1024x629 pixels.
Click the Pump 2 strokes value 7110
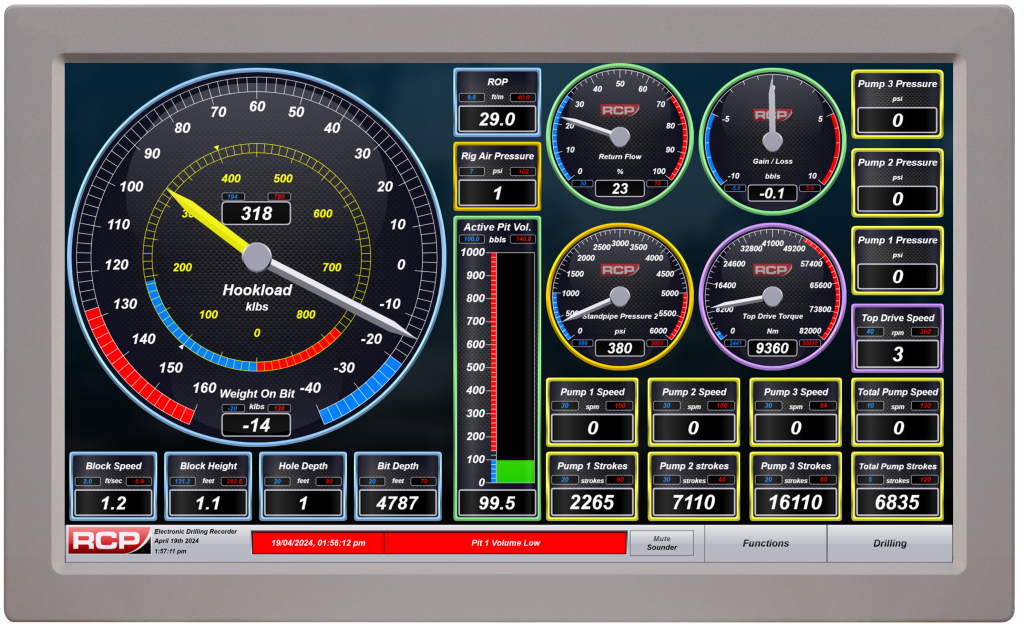694,502
